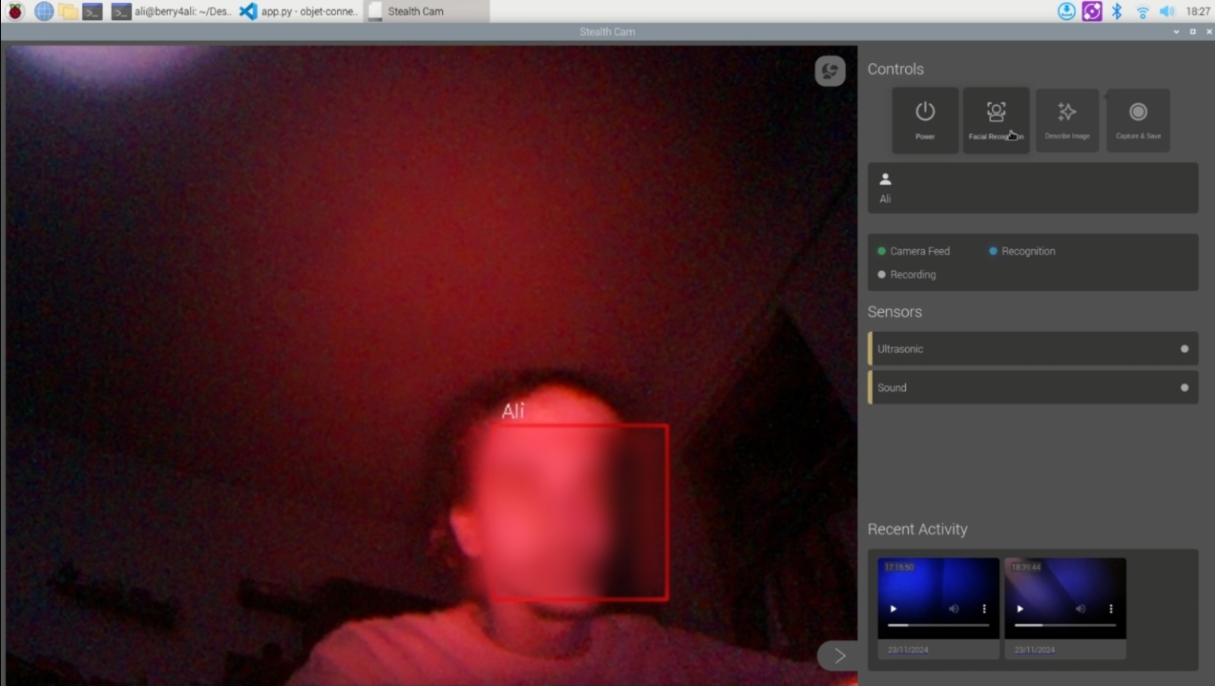Image resolution: width=1215 pixels, height=686 pixels.
Task: Open the 17:15:50 recording thumbnail
Action: tap(939, 598)
